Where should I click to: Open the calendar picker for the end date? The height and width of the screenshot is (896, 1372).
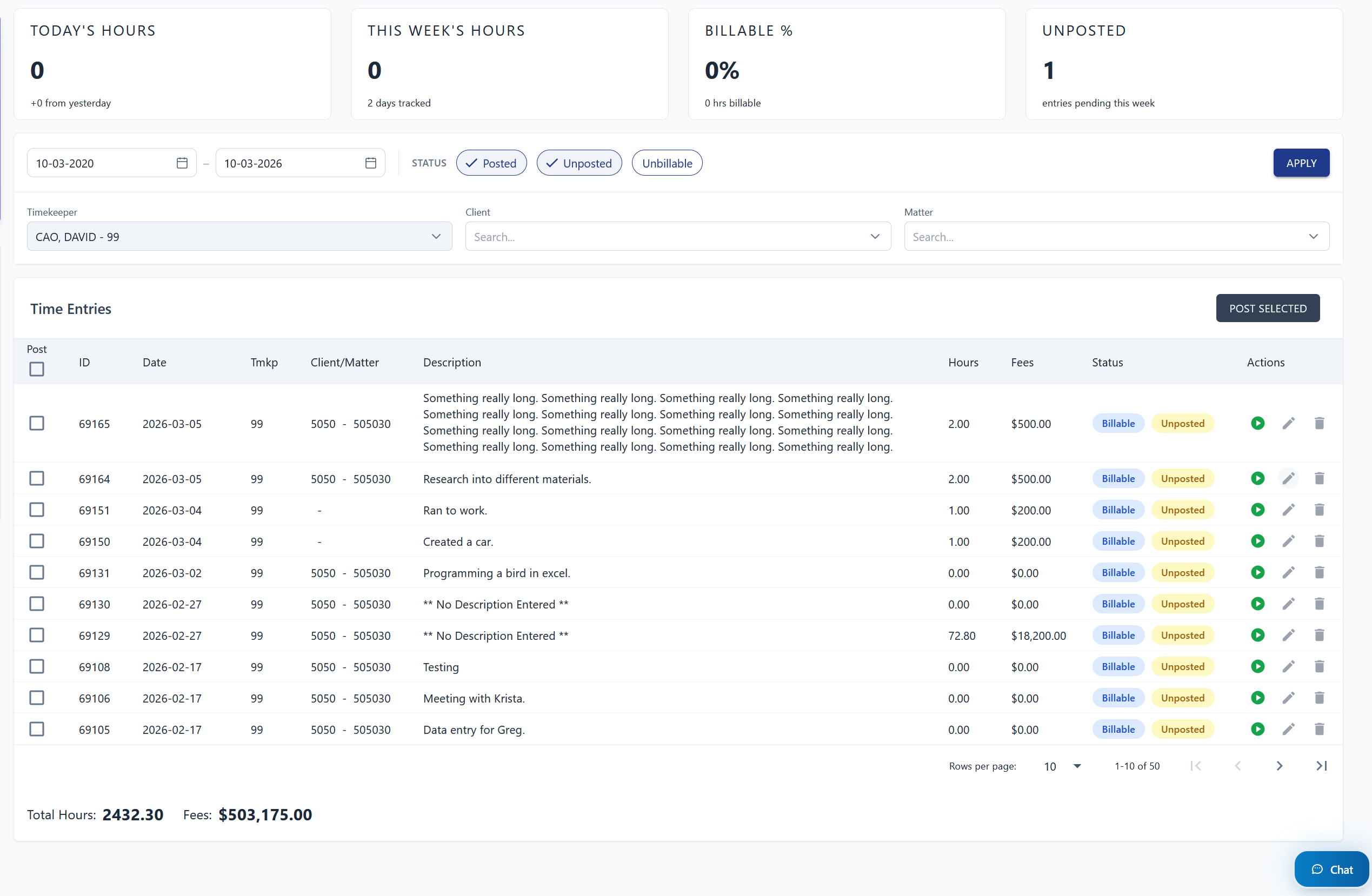[x=370, y=163]
